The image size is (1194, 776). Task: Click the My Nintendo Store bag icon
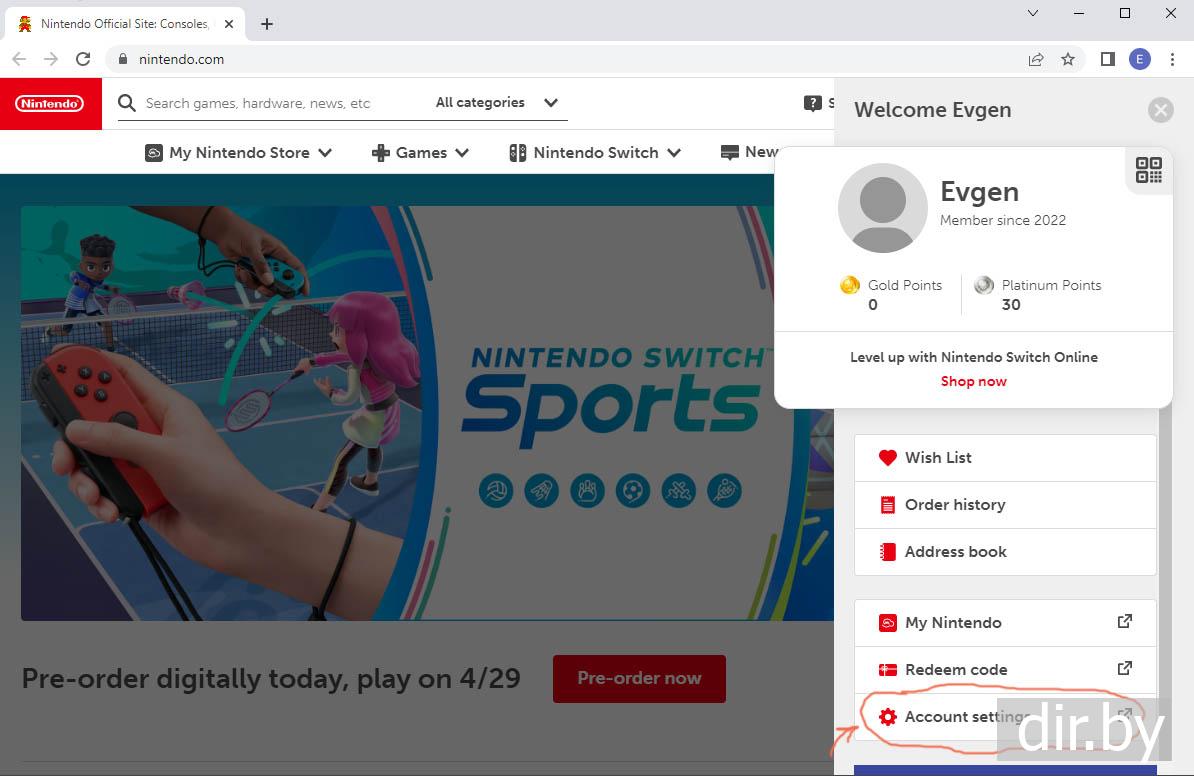(x=154, y=153)
